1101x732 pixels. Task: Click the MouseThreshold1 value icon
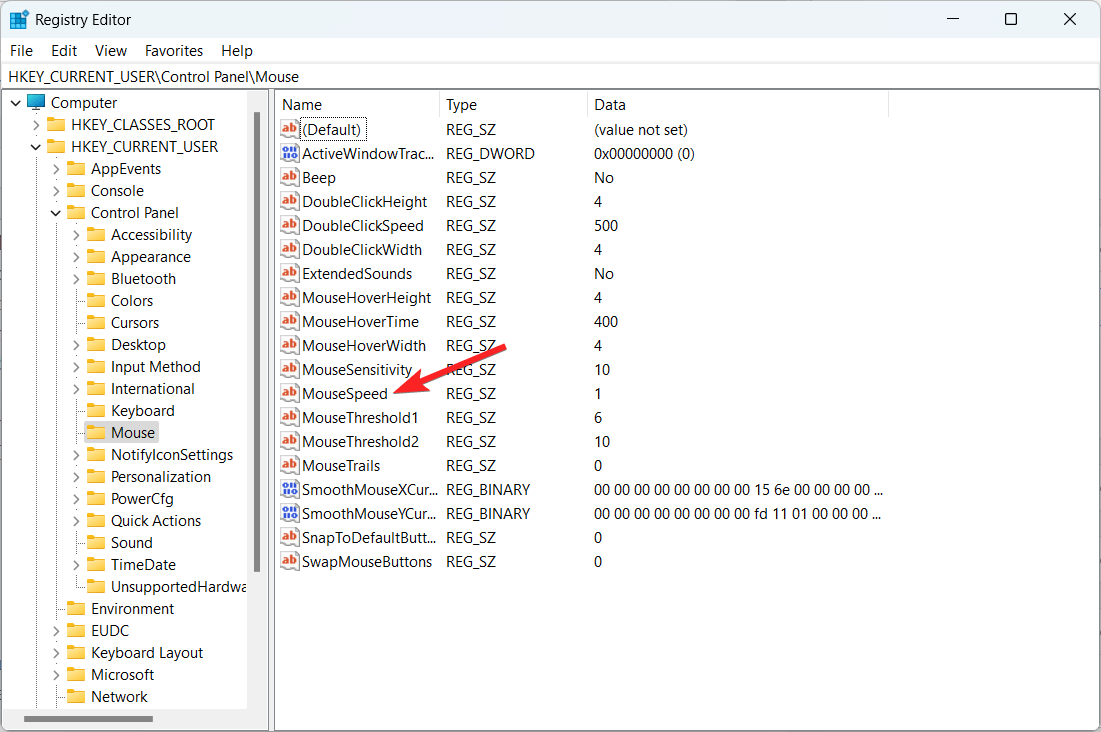tap(289, 417)
